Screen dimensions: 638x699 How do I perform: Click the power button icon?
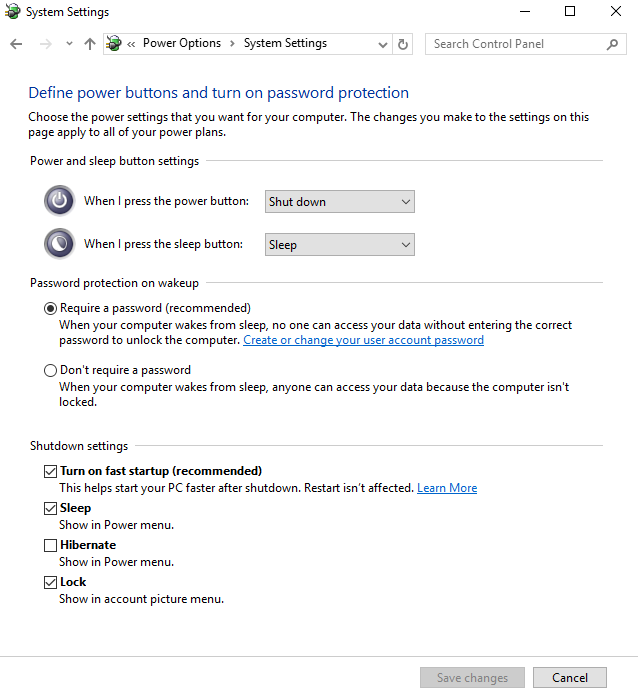[x=59, y=201]
